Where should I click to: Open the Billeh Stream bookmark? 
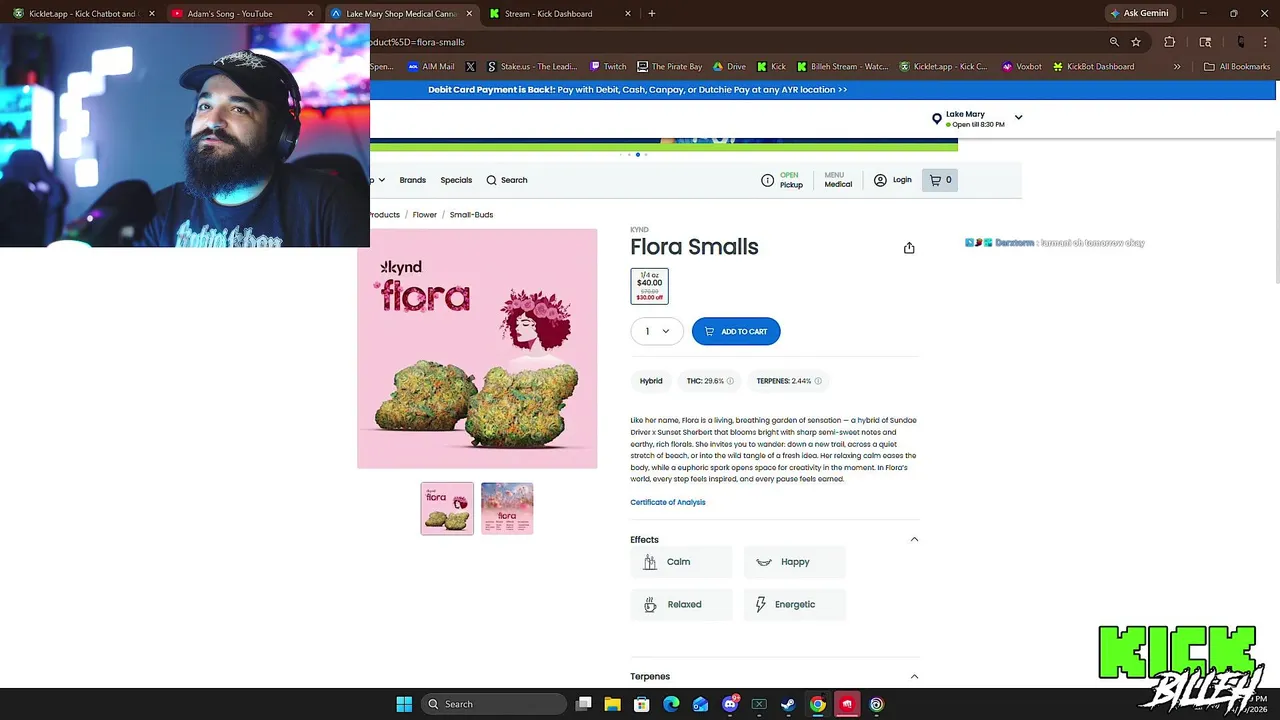(x=842, y=66)
